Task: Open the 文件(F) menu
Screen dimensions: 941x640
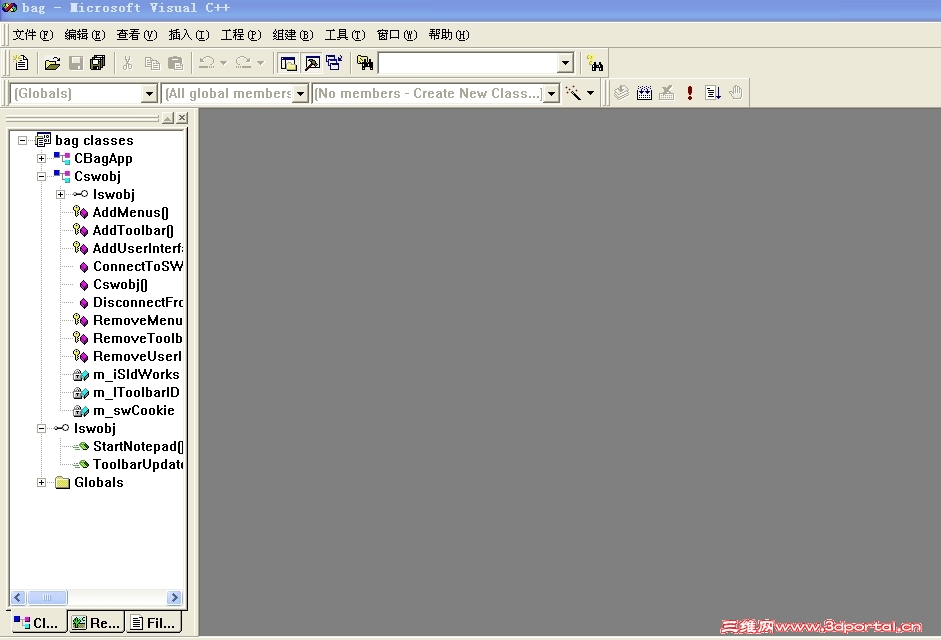Action: click(x=33, y=35)
